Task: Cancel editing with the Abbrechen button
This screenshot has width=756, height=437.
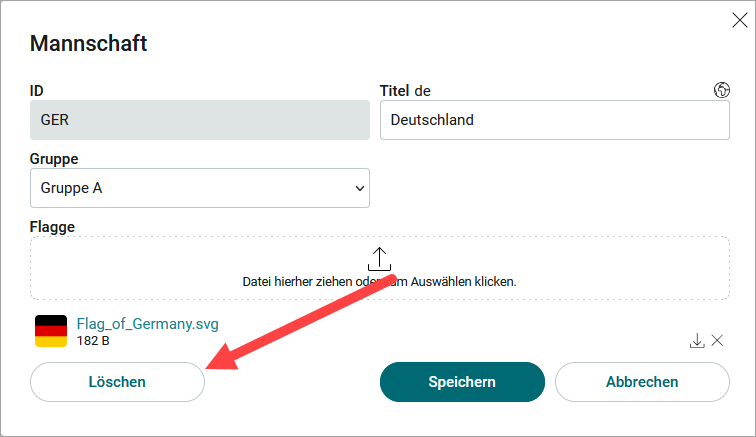Action: [x=642, y=382]
